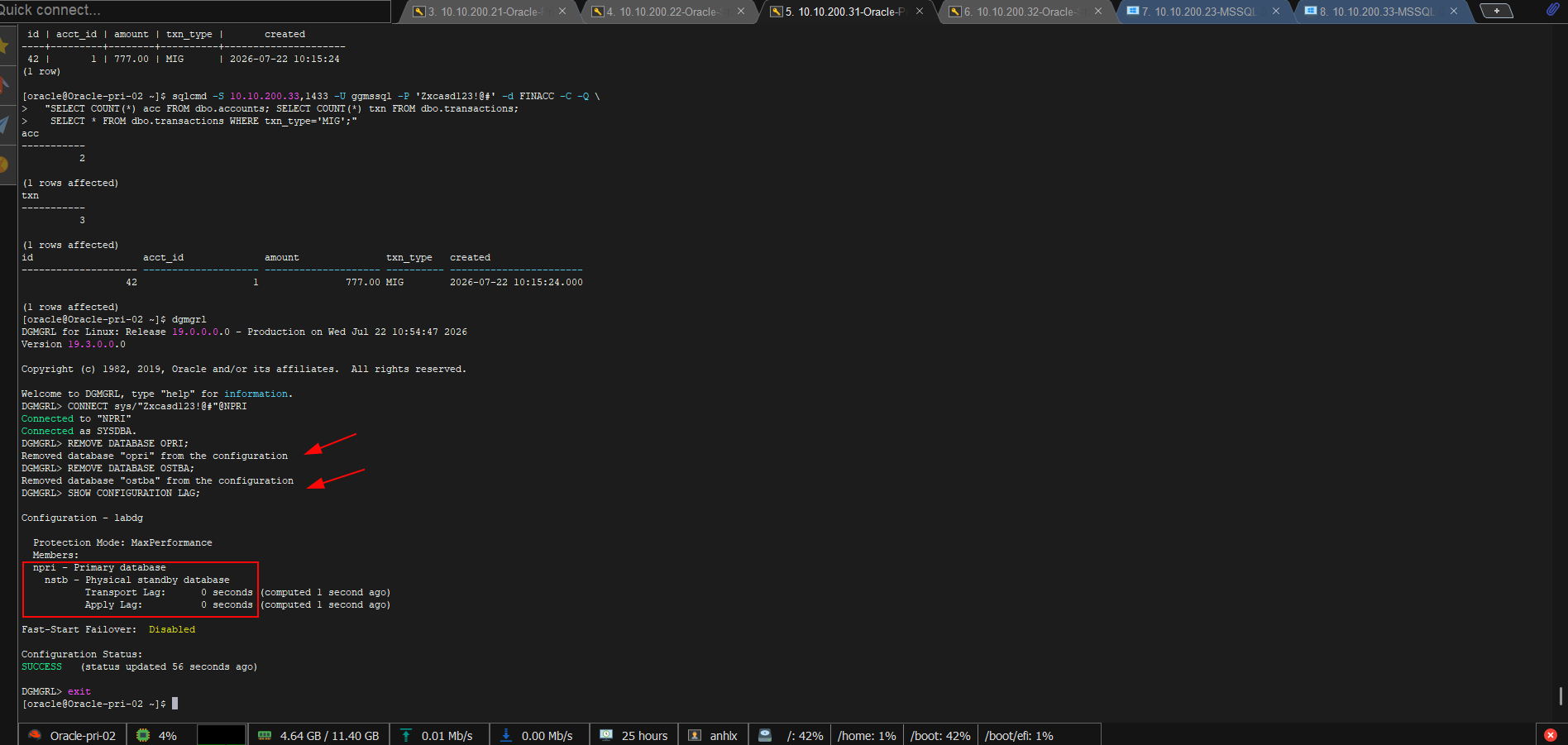The image size is (1568, 745).
Task: Click the CPU chip icon in status bar
Action: pos(143,735)
